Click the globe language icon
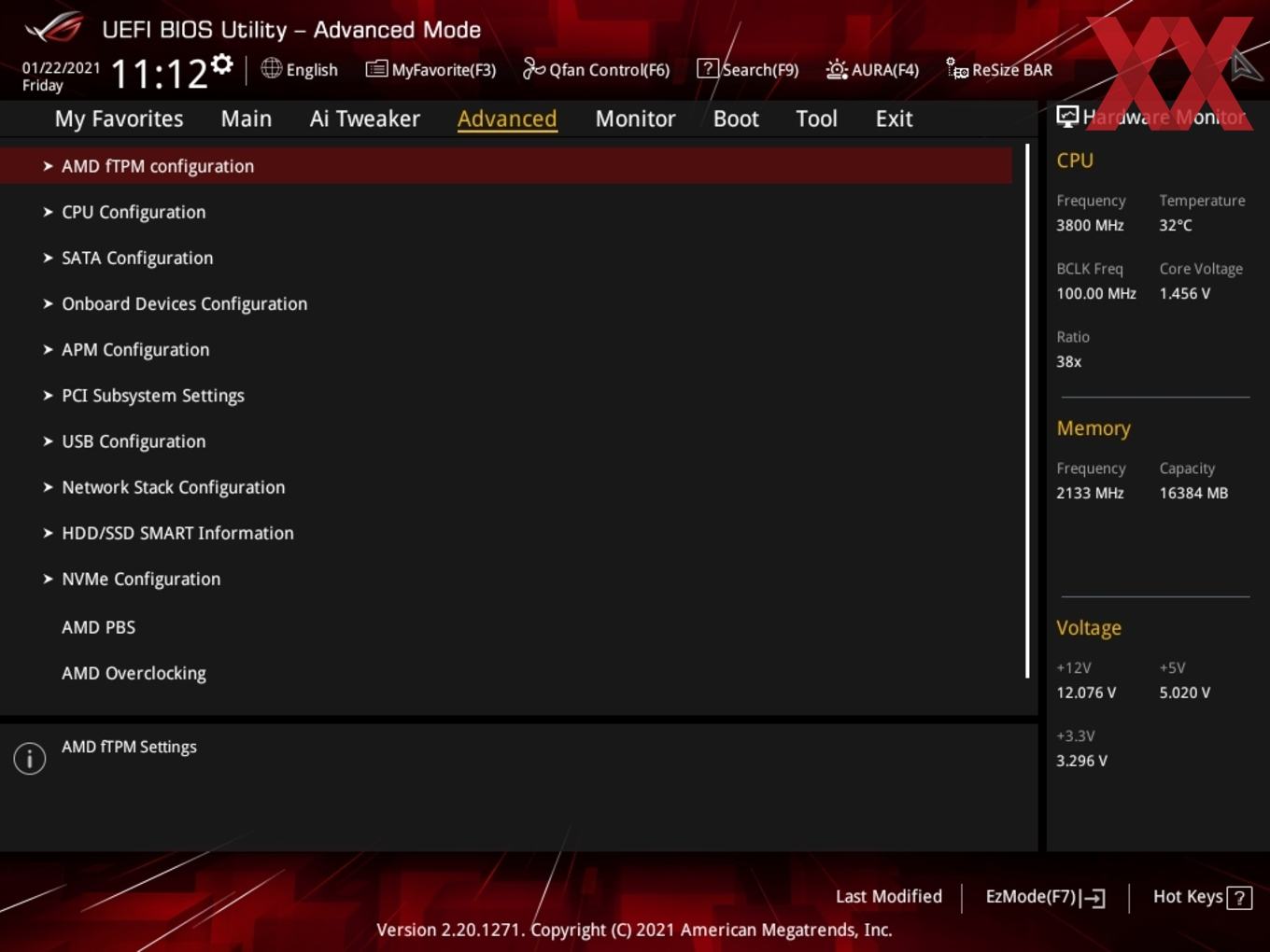1270x952 pixels. click(x=271, y=68)
